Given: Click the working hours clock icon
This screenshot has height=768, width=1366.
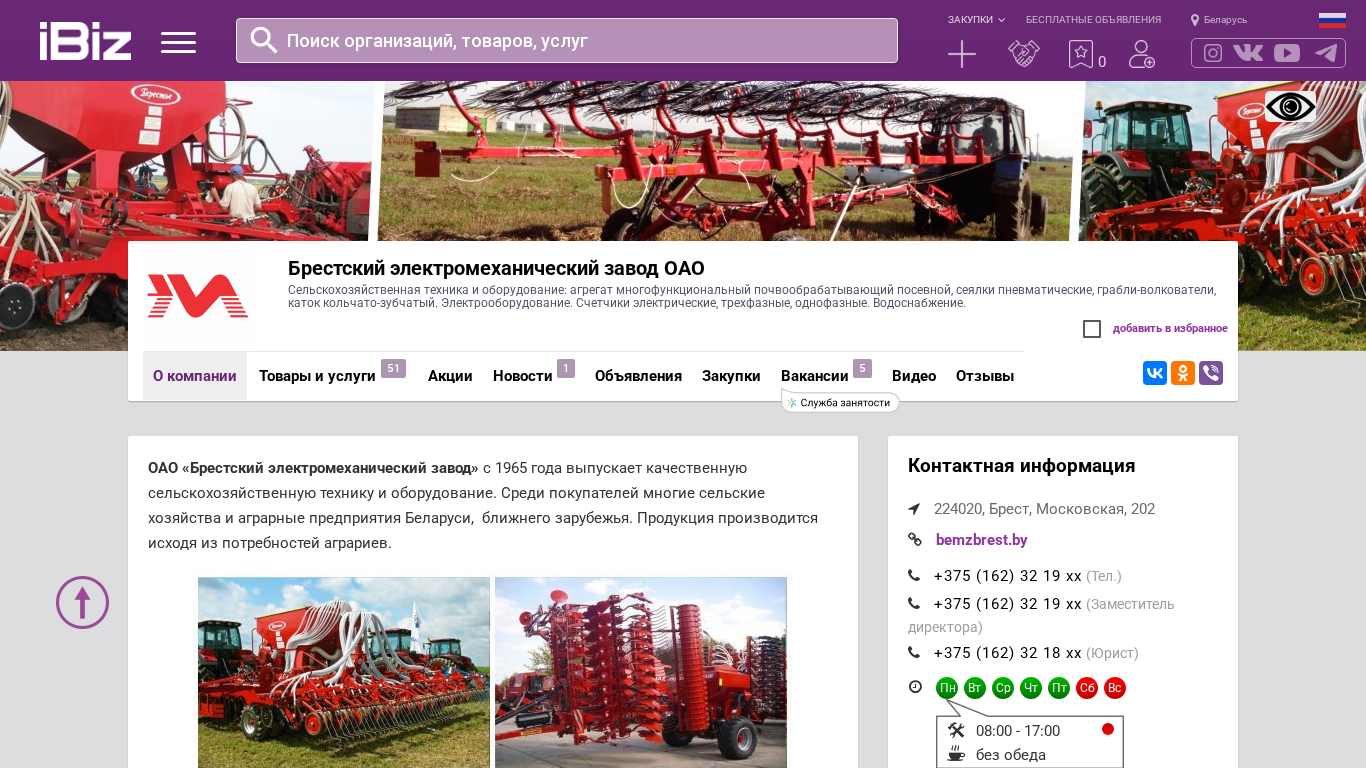Looking at the screenshot, I should point(915,687).
